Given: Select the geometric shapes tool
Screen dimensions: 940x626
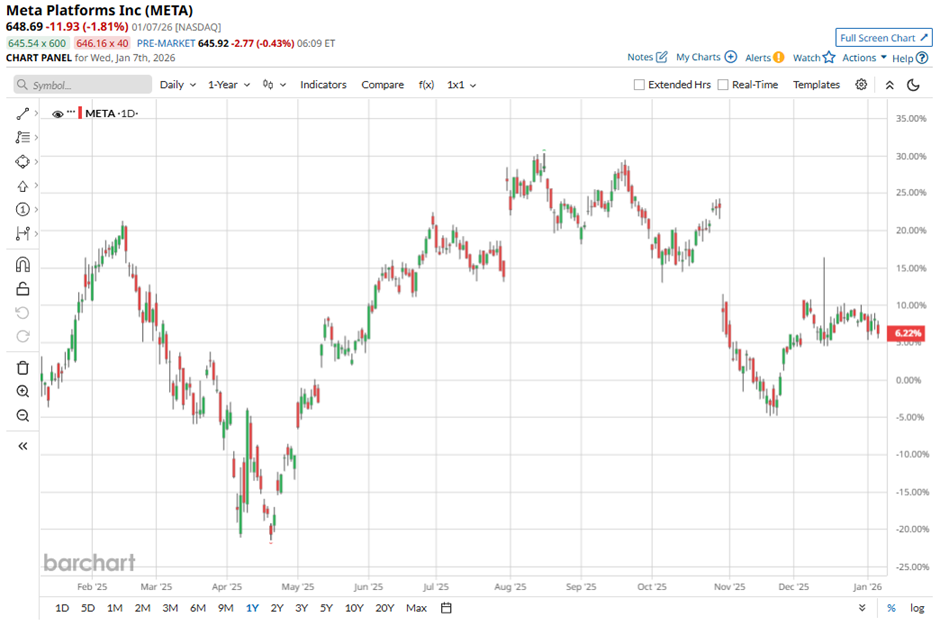Looking at the screenshot, I should tap(22, 161).
